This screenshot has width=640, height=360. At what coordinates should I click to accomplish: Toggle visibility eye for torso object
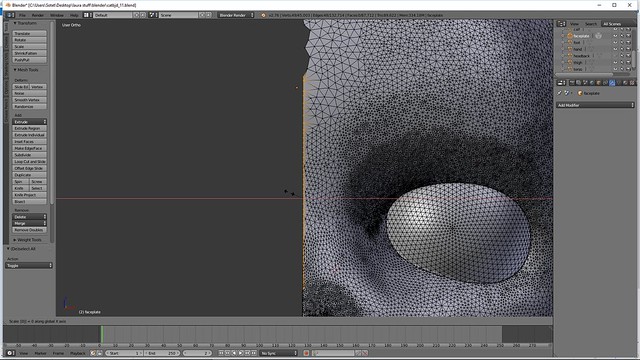click(x=615, y=69)
